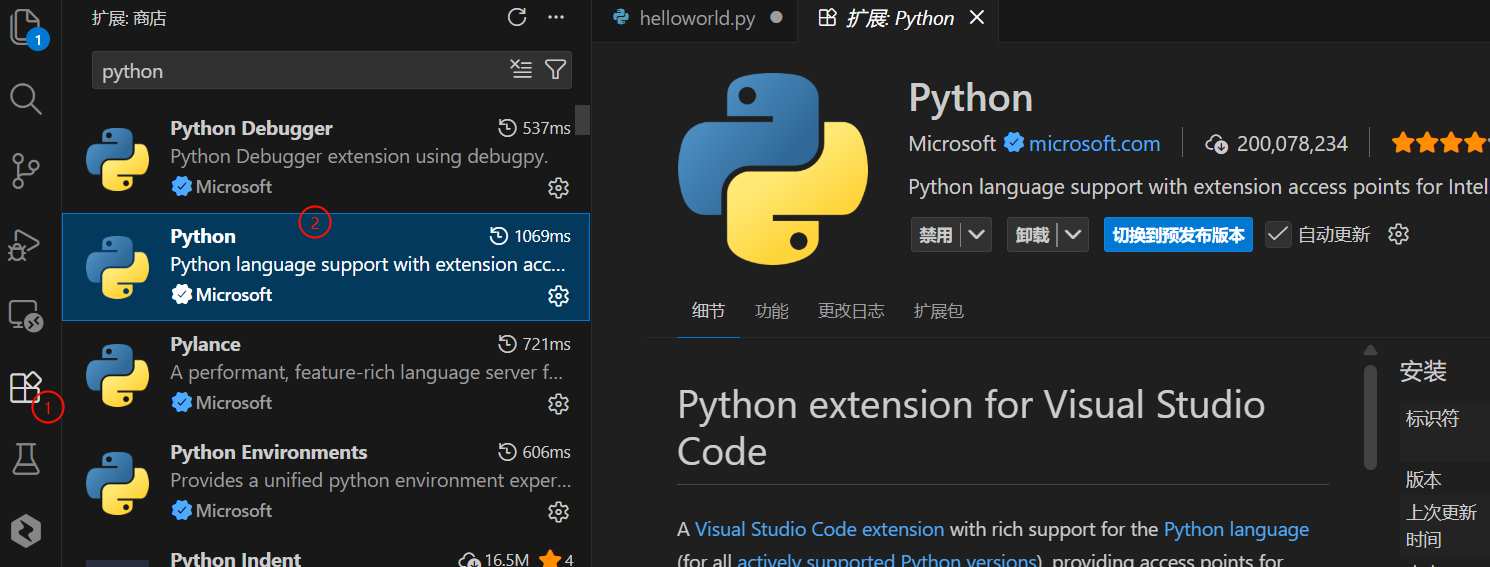The width and height of the screenshot is (1490, 567).
Task: Open the extensions filter funnel menu
Action: click(556, 69)
